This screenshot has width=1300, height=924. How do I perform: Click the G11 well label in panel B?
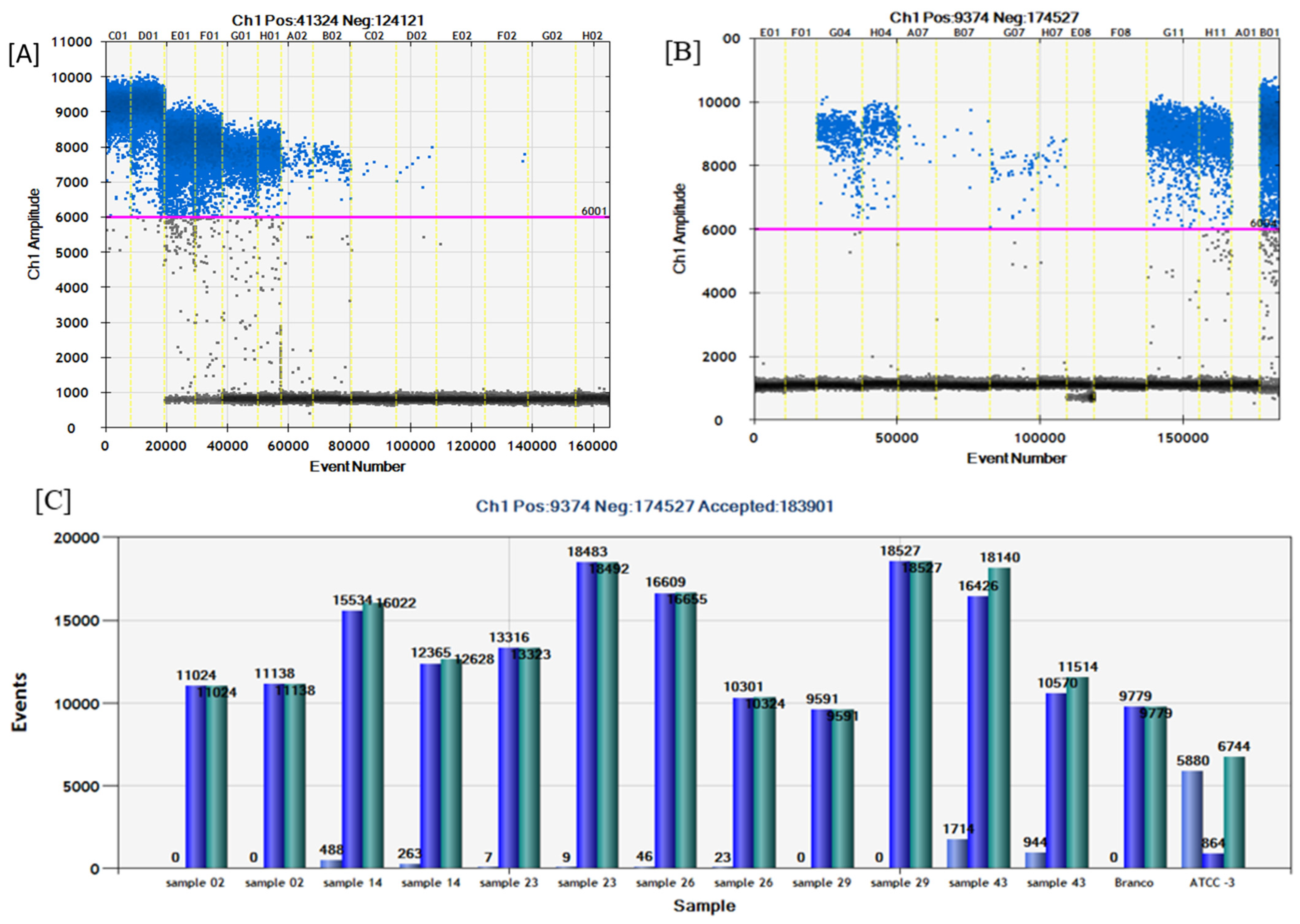click(x=1173, y=33)
